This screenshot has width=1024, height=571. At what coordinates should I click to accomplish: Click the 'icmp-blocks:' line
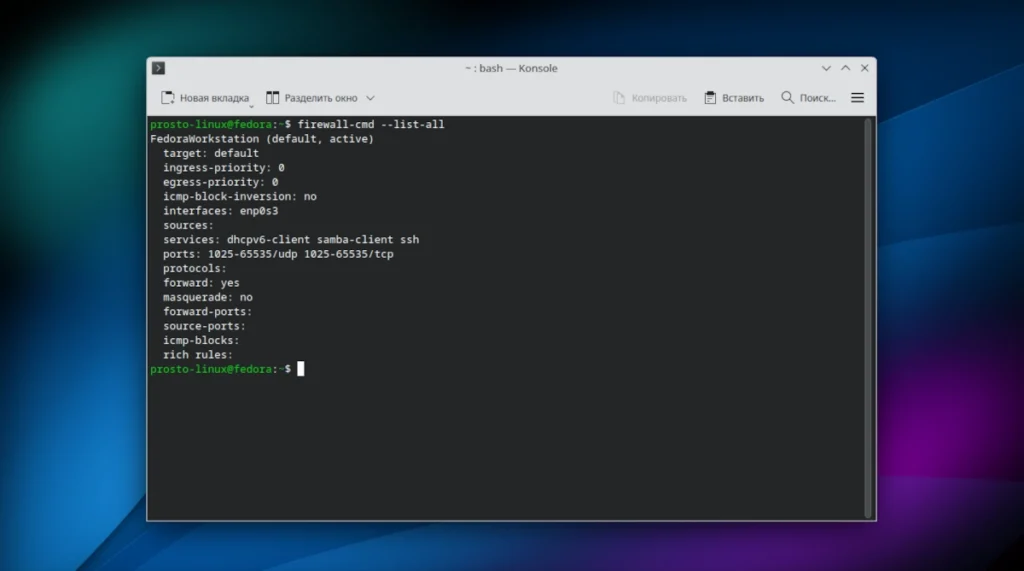pyautogui.click(x=201, y=340)
